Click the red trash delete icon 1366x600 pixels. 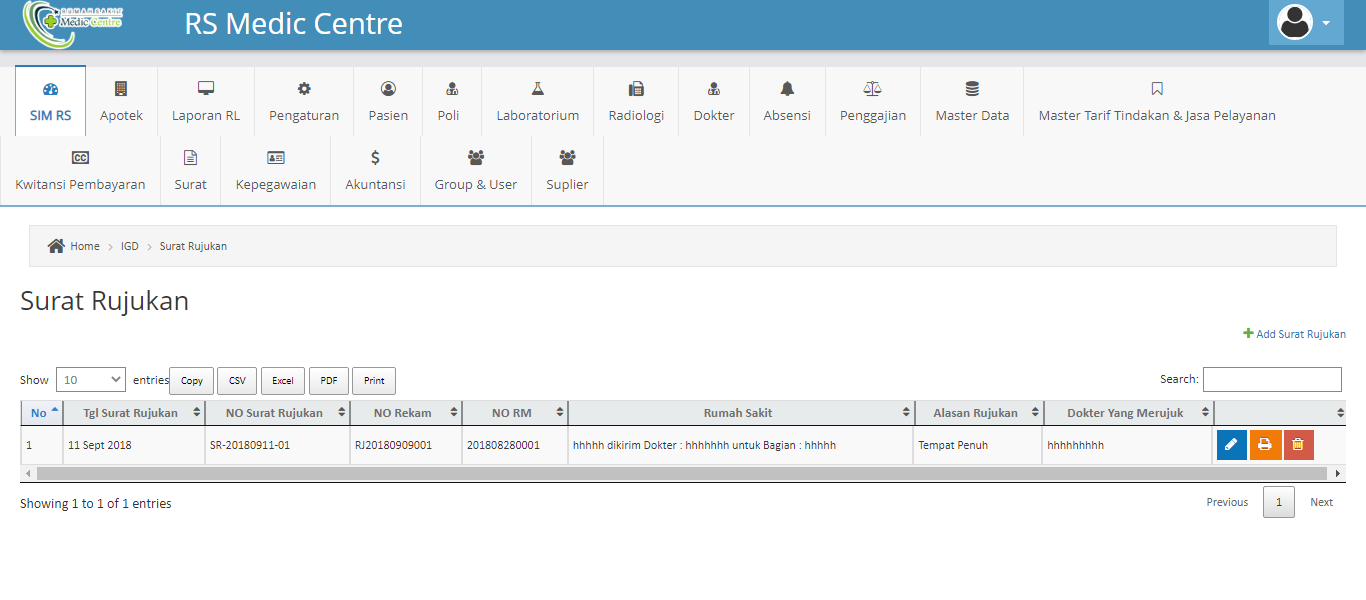pyautogui.click(x=1299, y=445)
